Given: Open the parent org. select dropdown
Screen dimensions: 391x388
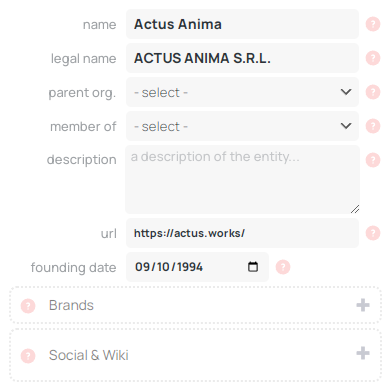Looking at the screenshot, I should click(242, 92).
